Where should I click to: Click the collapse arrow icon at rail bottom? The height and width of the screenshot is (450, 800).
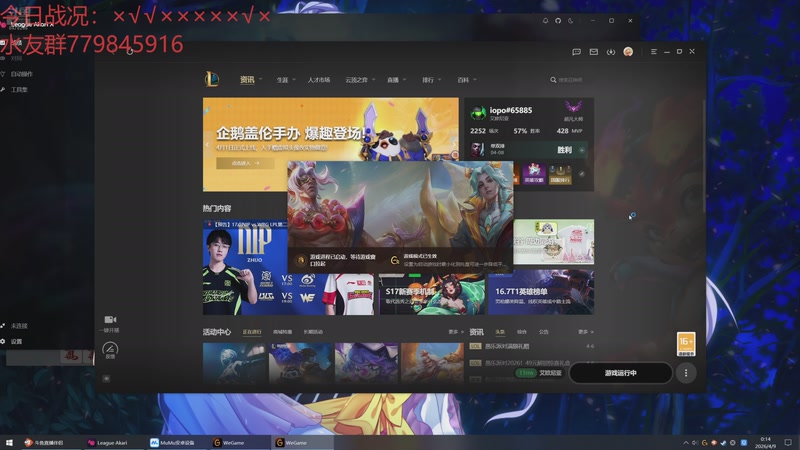coord(106,379)
